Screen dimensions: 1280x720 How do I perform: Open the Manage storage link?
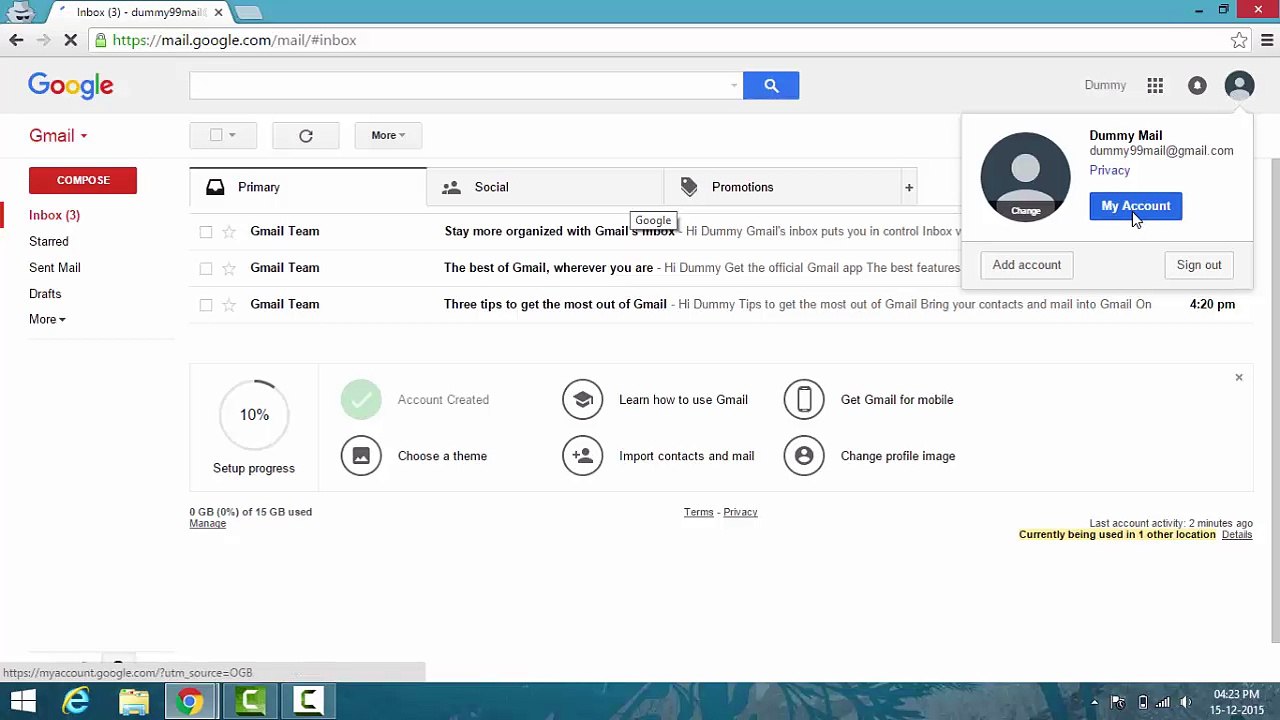tap(207, 524)
